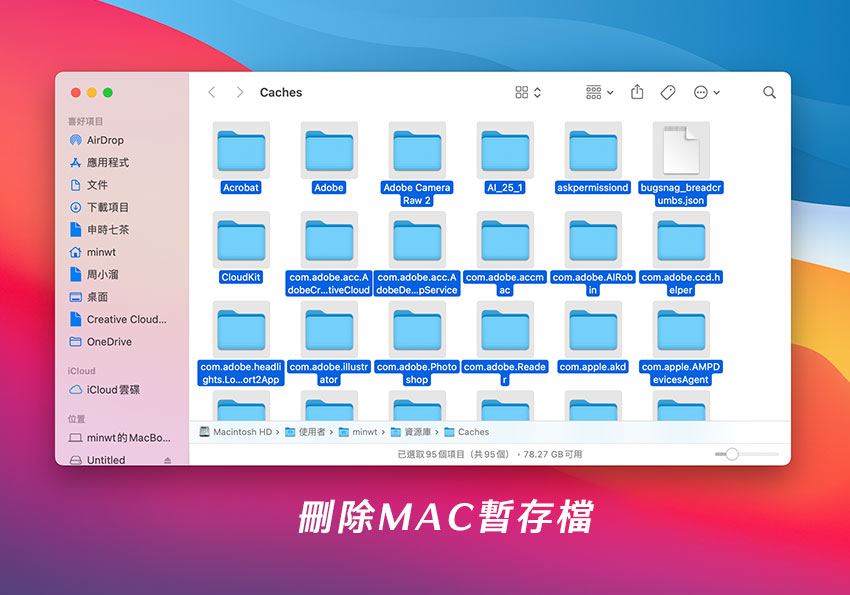Click the Share icon in the toolbar
850x595 pixels.
637,92
